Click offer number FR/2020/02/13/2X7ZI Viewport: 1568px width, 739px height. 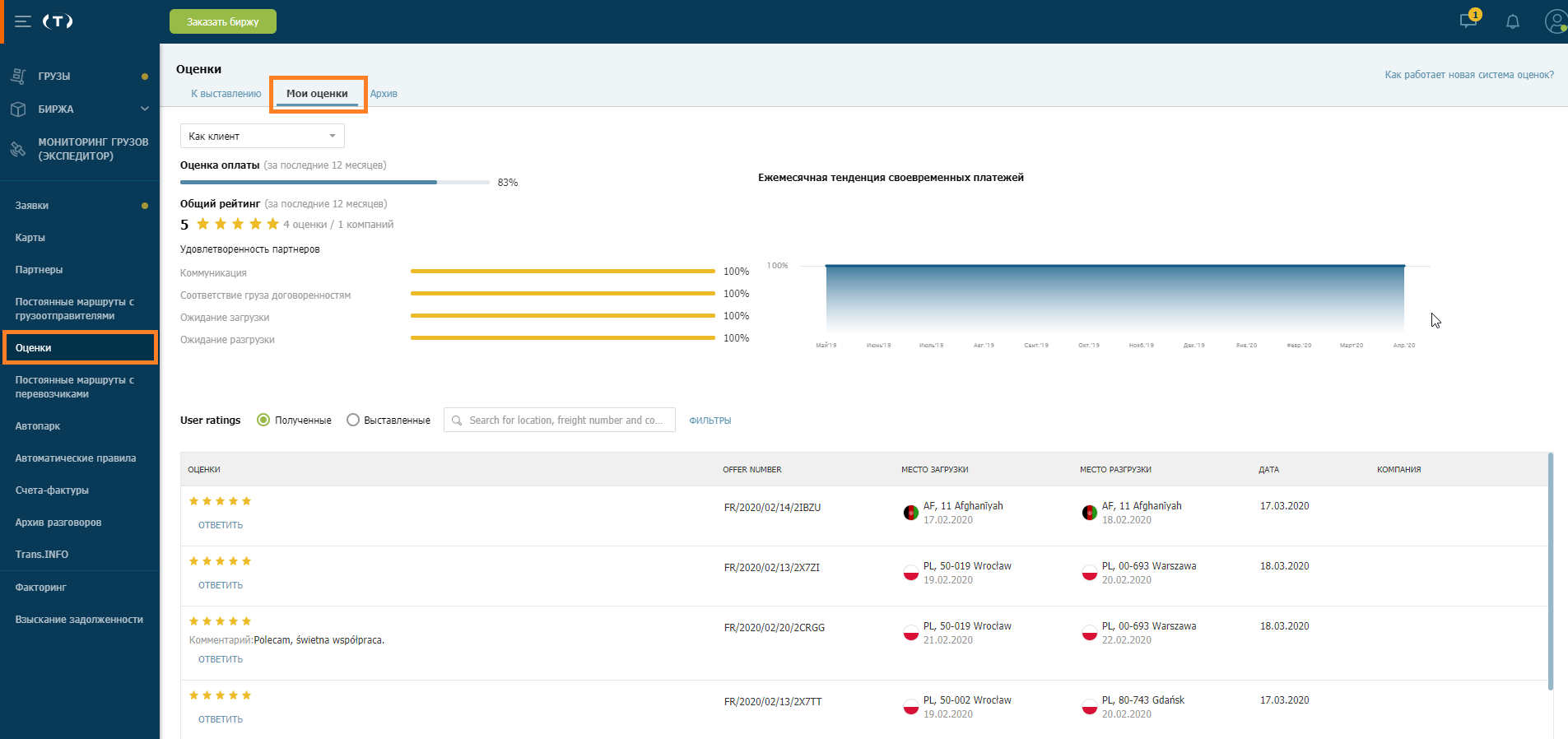point(772,568)
